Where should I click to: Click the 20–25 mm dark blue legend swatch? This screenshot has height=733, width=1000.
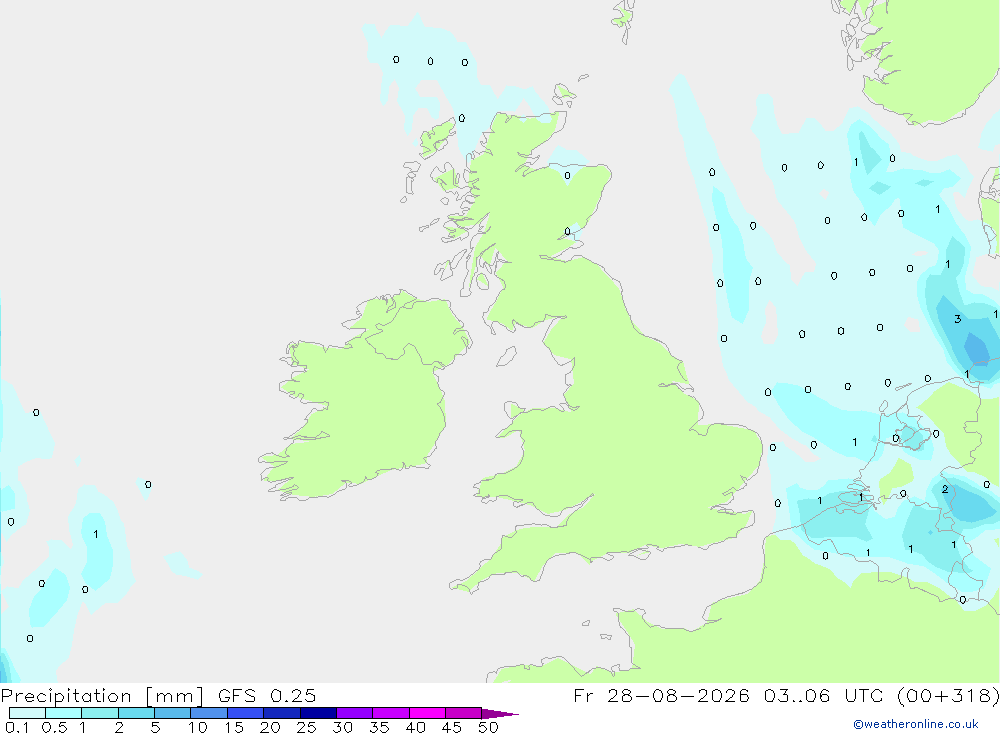(x=281, y=713)
